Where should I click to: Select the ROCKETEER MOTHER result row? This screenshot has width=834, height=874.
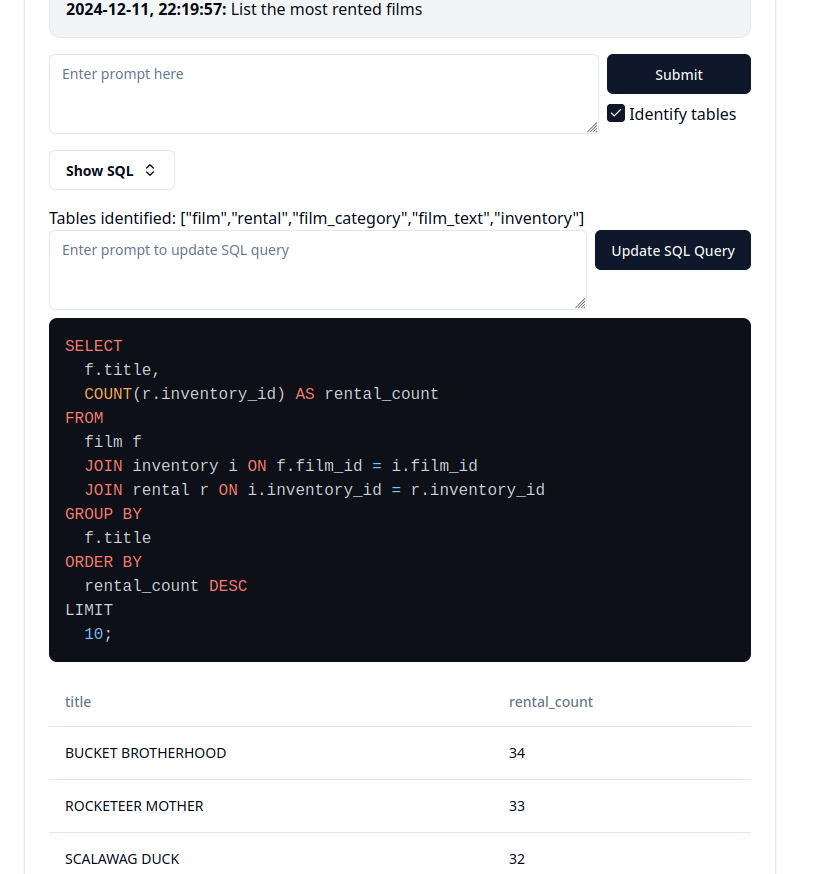point(133,806)
